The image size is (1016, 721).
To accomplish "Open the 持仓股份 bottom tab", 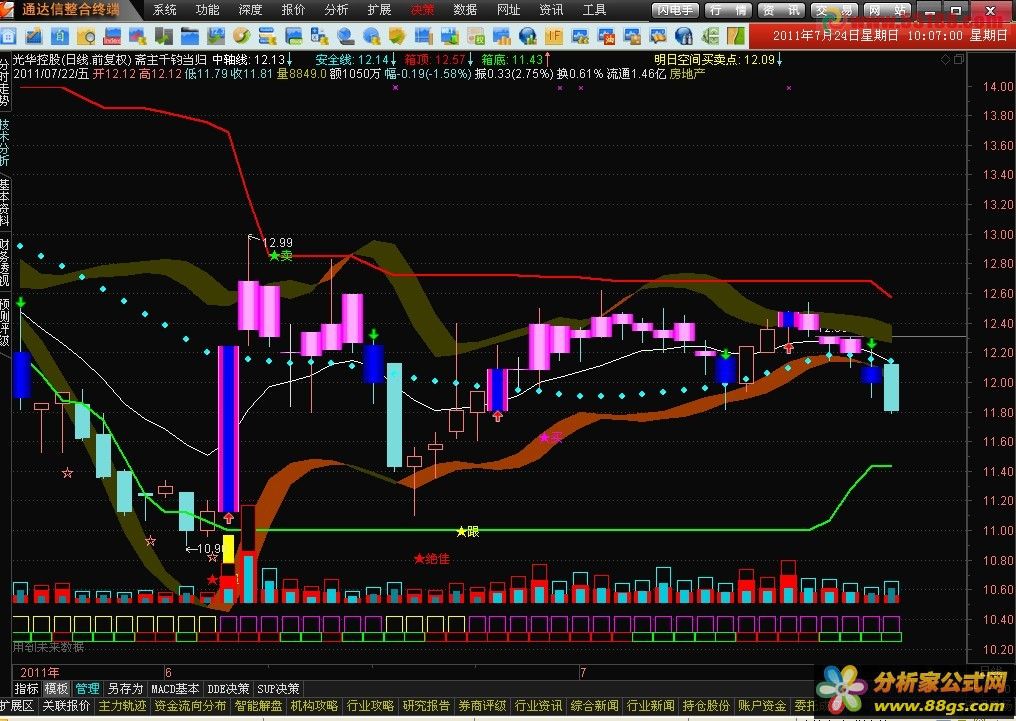I will tap(706, 705).
